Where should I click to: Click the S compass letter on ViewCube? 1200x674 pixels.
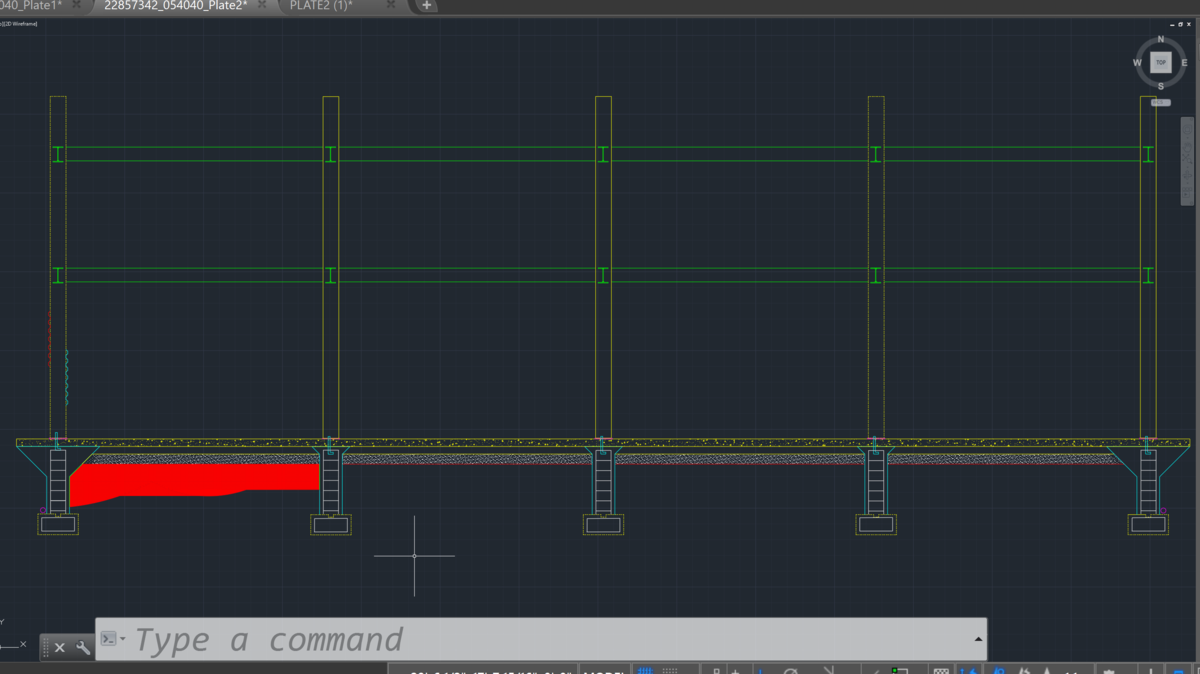(1161, 86)
